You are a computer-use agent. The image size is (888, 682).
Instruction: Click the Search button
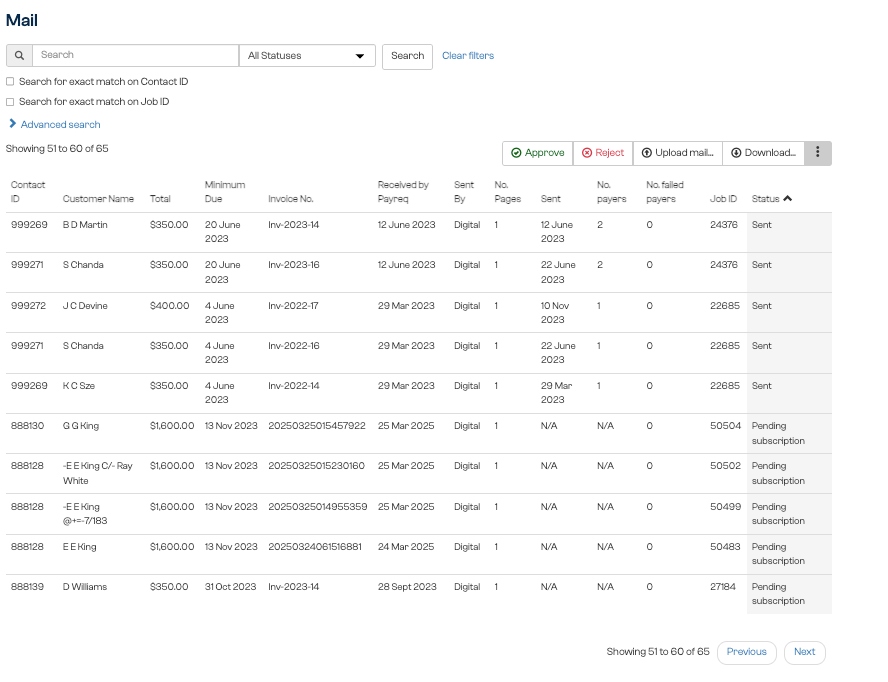coord(407,56)
